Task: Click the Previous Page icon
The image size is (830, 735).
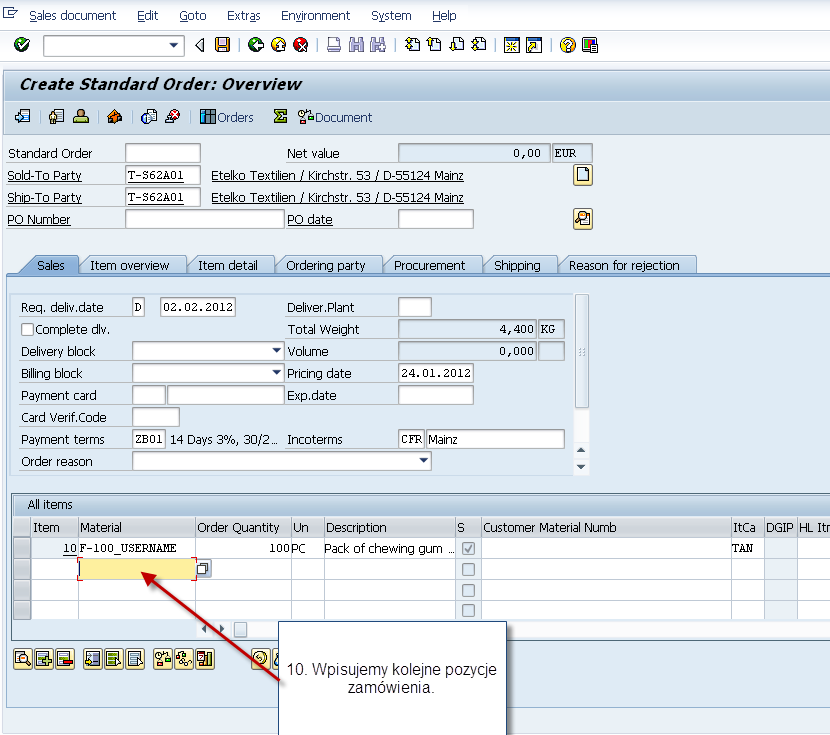Action: [x=434, y=45]
